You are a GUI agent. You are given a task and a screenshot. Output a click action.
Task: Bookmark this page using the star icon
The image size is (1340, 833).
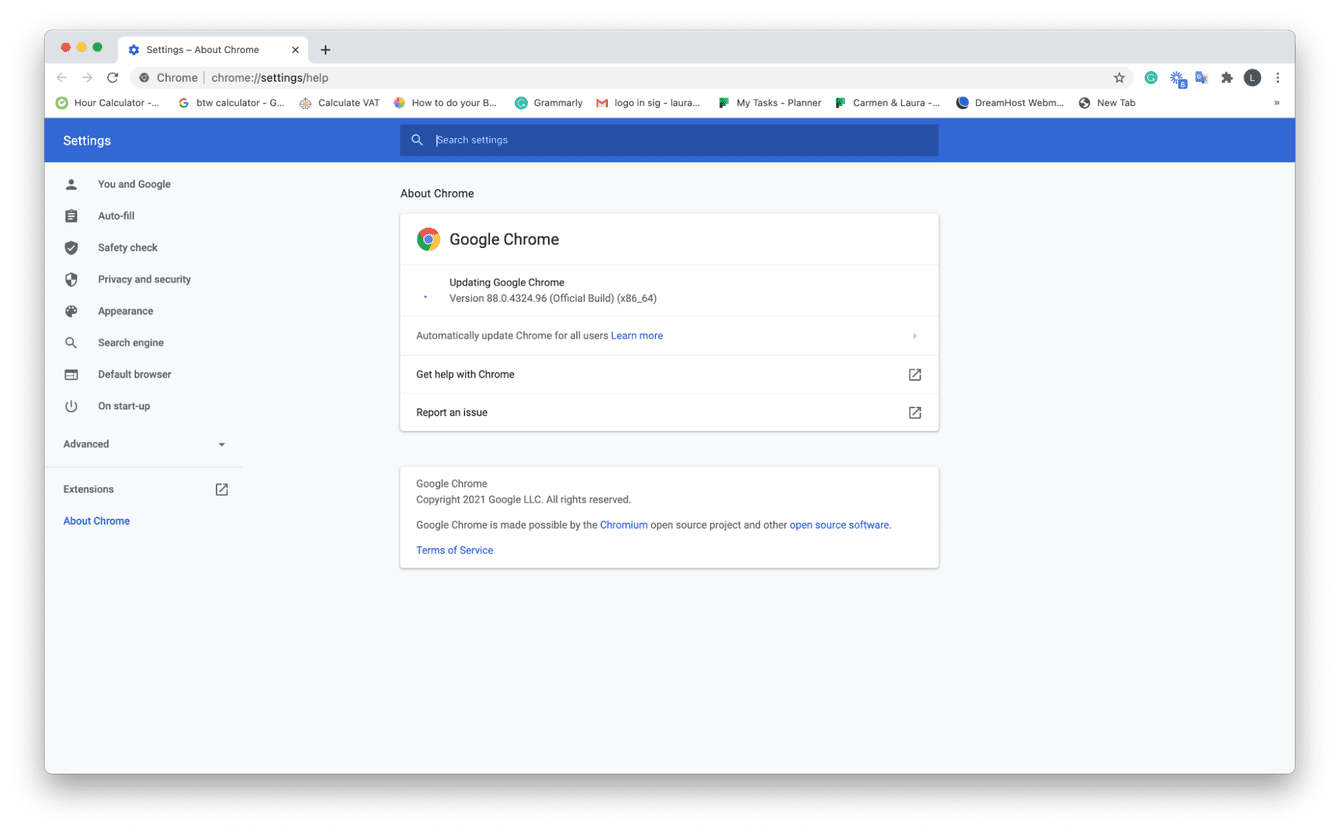pyautogui.click(x=1118, y=77)
